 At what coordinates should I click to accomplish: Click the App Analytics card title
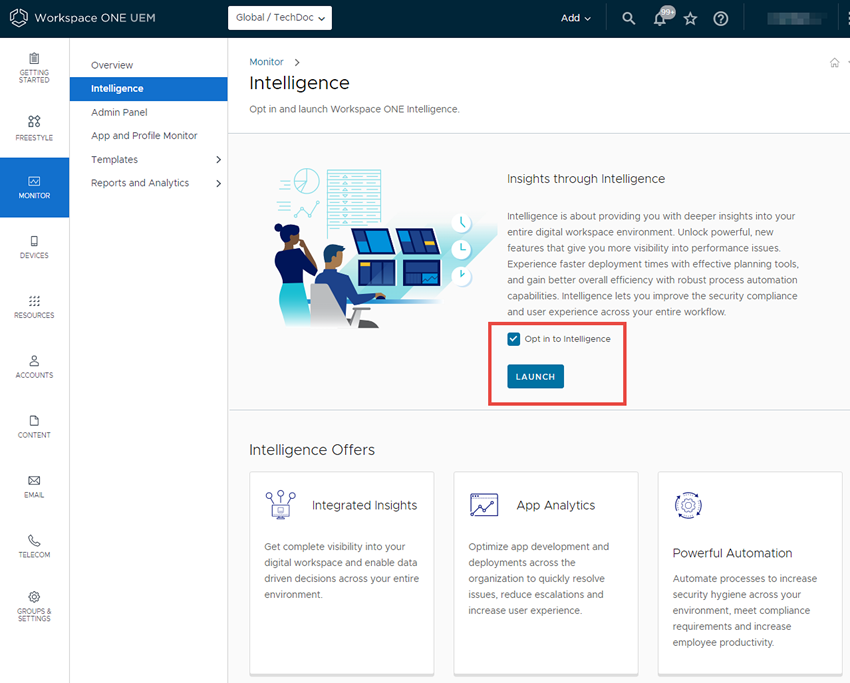click(x=556, y=505)
